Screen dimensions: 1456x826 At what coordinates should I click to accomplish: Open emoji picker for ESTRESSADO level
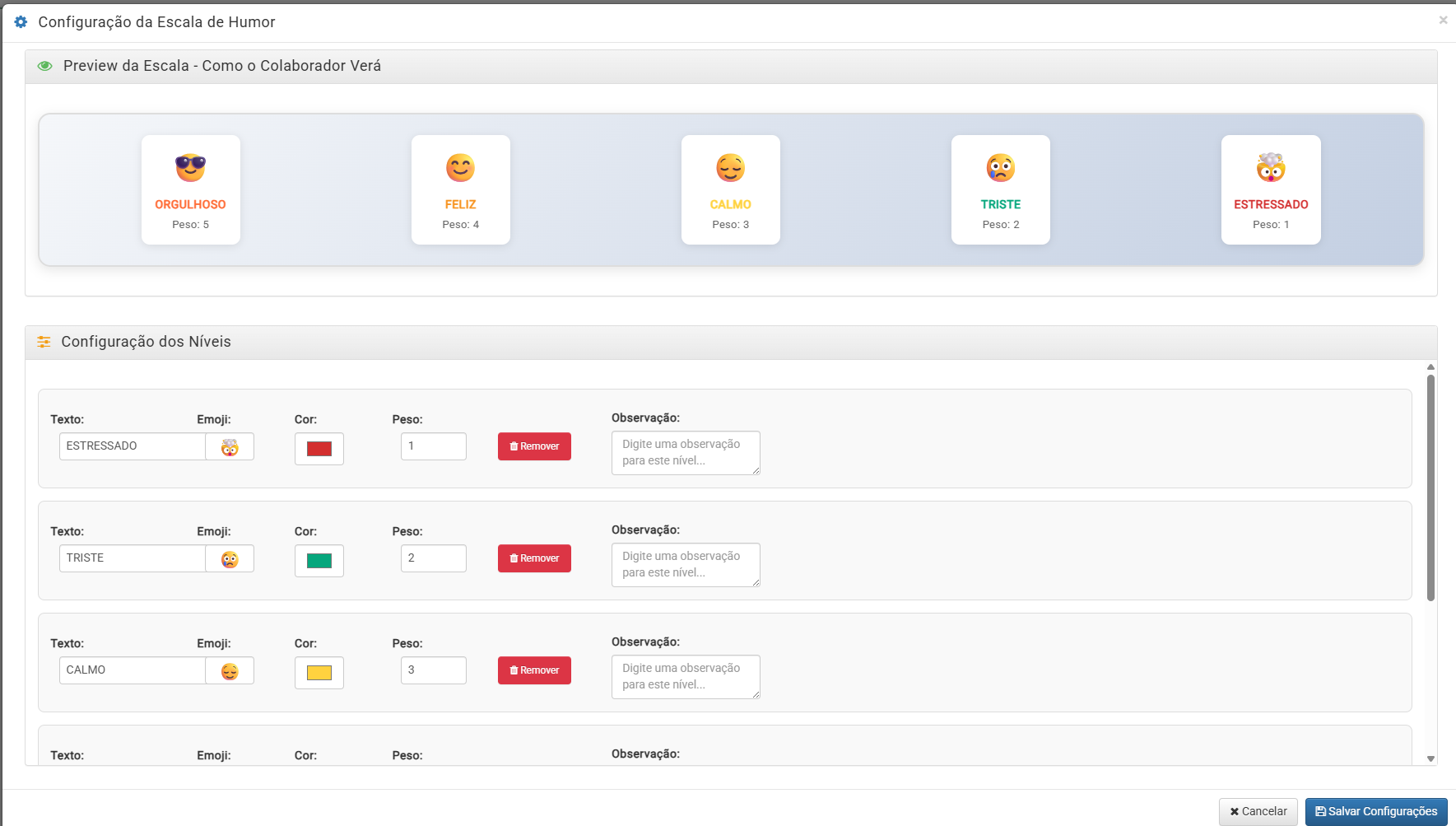click(x=230, y=446)
